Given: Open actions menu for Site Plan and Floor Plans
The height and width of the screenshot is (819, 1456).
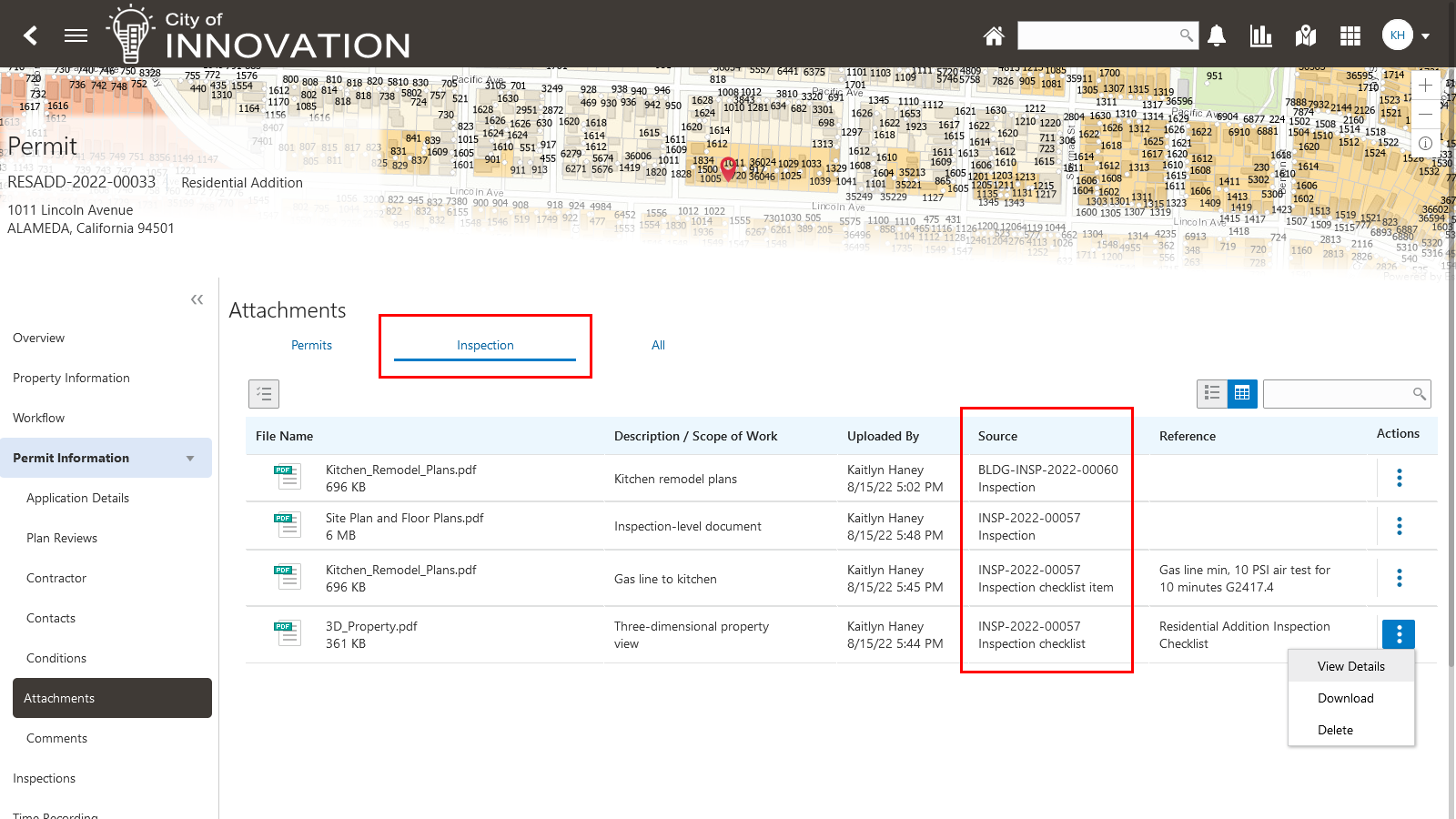Looking at the screenshot, I should (1399, 526).
